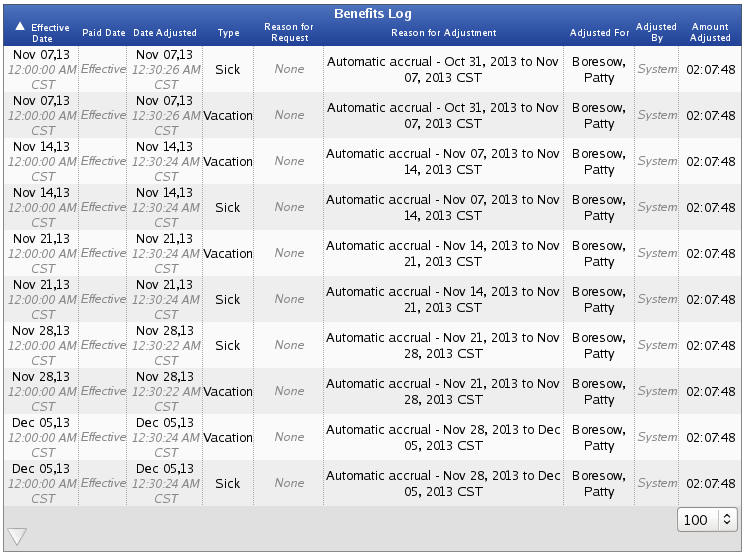Sort by the Reason for Adjustment header
Image resolution: width=745 pixels, height=558 pixels.
click(444, 33)
